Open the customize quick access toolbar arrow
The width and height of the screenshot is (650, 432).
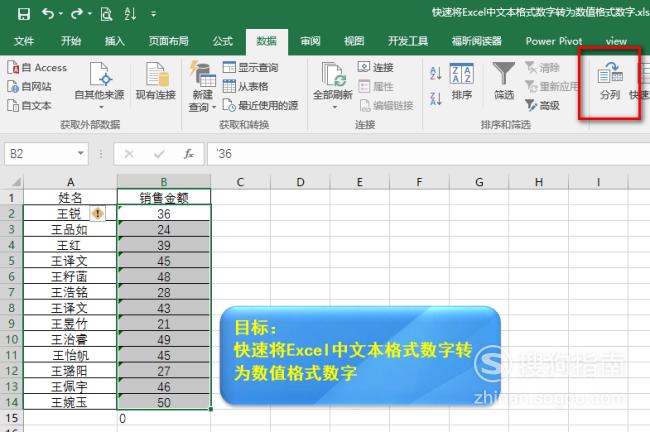(x=153, y=14)
